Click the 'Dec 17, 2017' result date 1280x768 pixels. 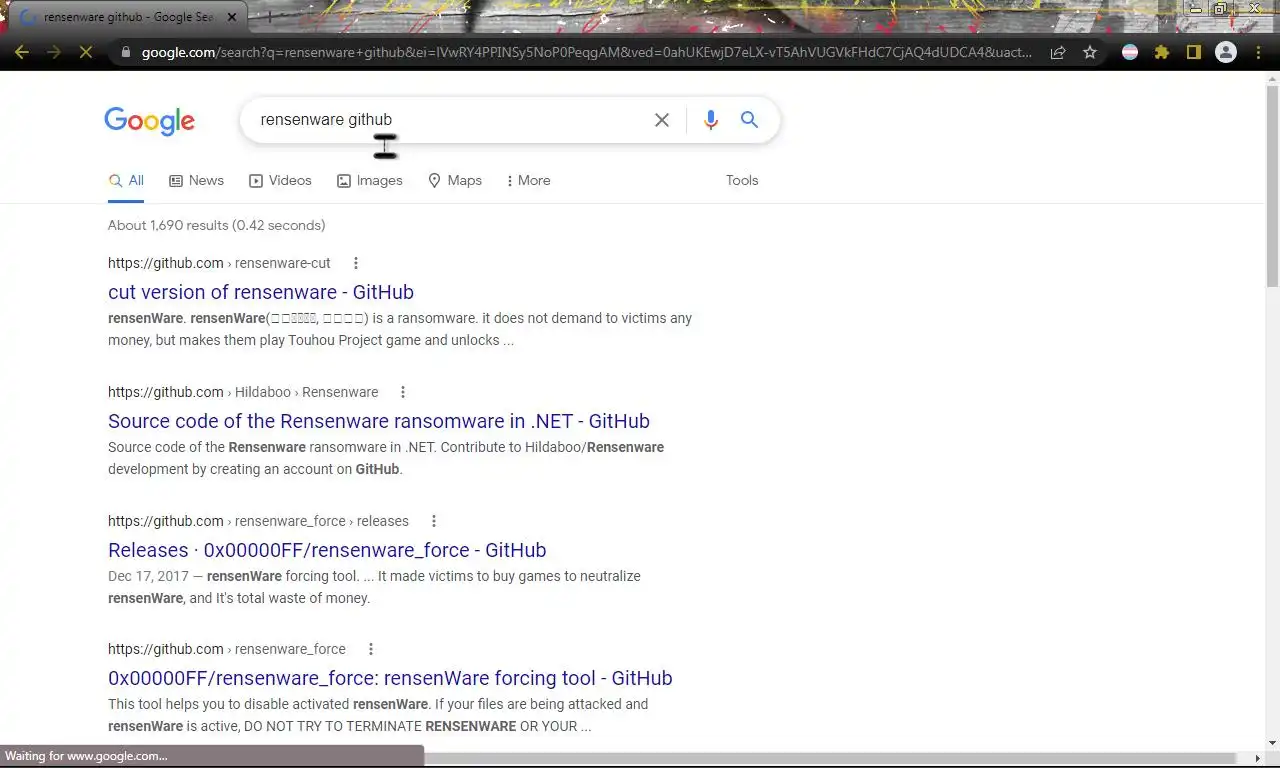coord(148,576)
